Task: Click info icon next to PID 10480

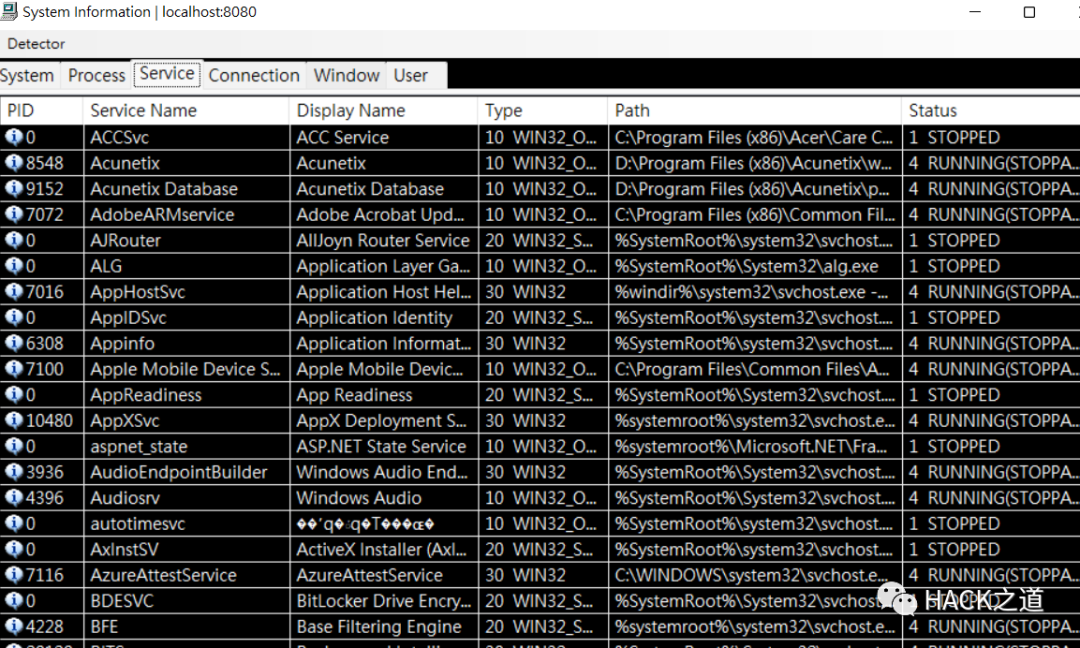Action: coord(14,420)
